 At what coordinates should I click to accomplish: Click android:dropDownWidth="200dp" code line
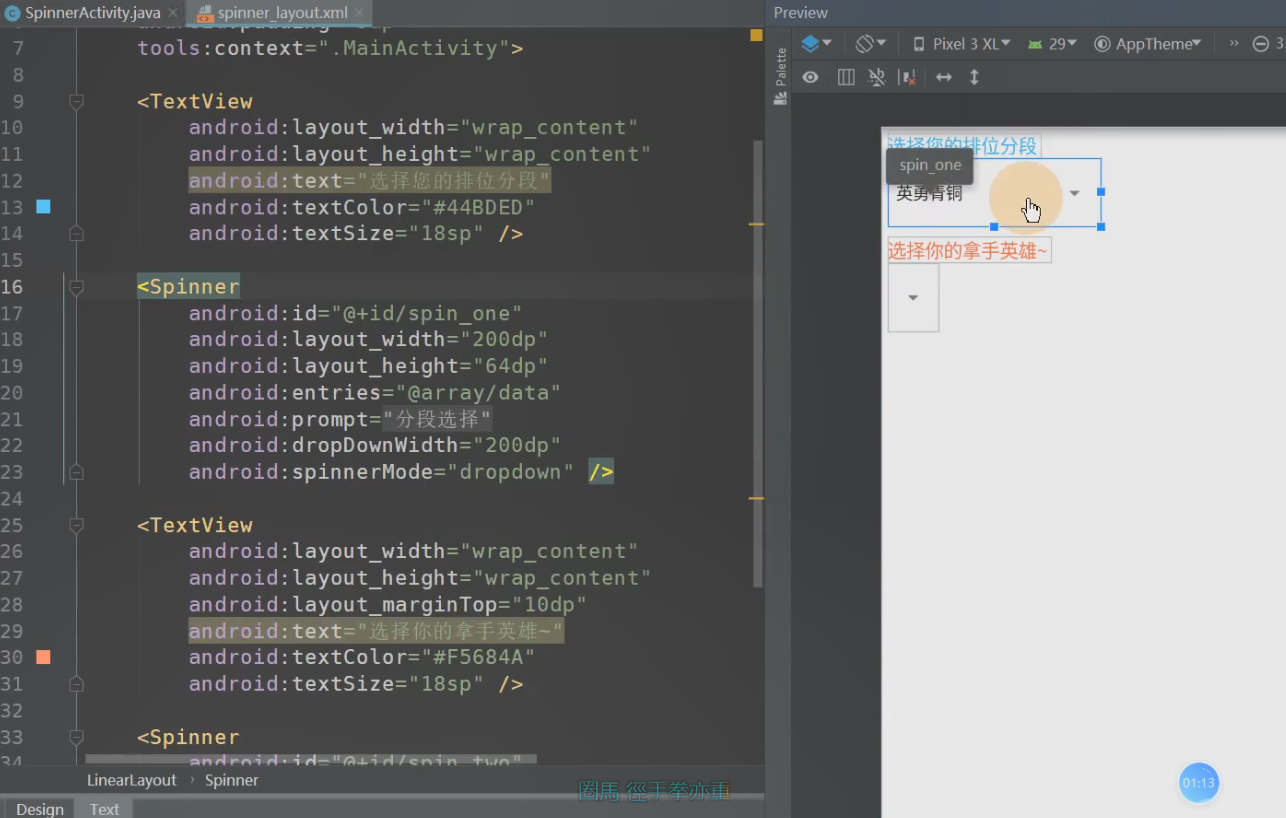(x=374, y=445)
